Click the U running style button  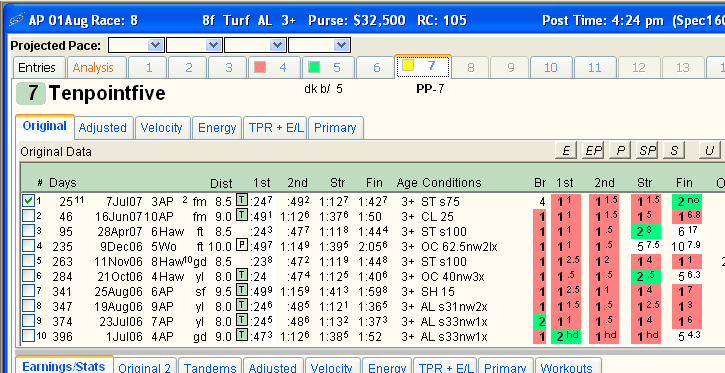tap(709, 150)
